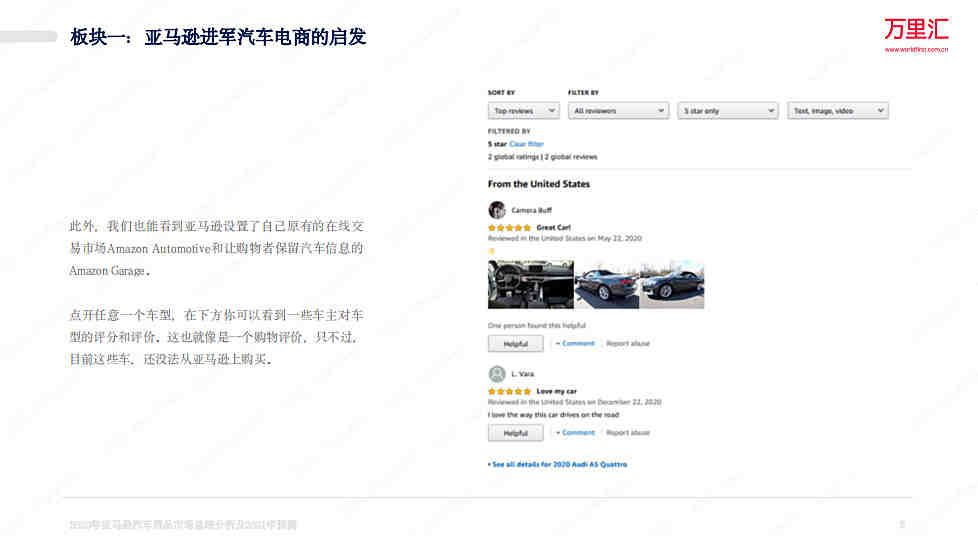Screen dimensions: 978x536
Task: Select the Love my car review title
Action: tap(556, 391)
